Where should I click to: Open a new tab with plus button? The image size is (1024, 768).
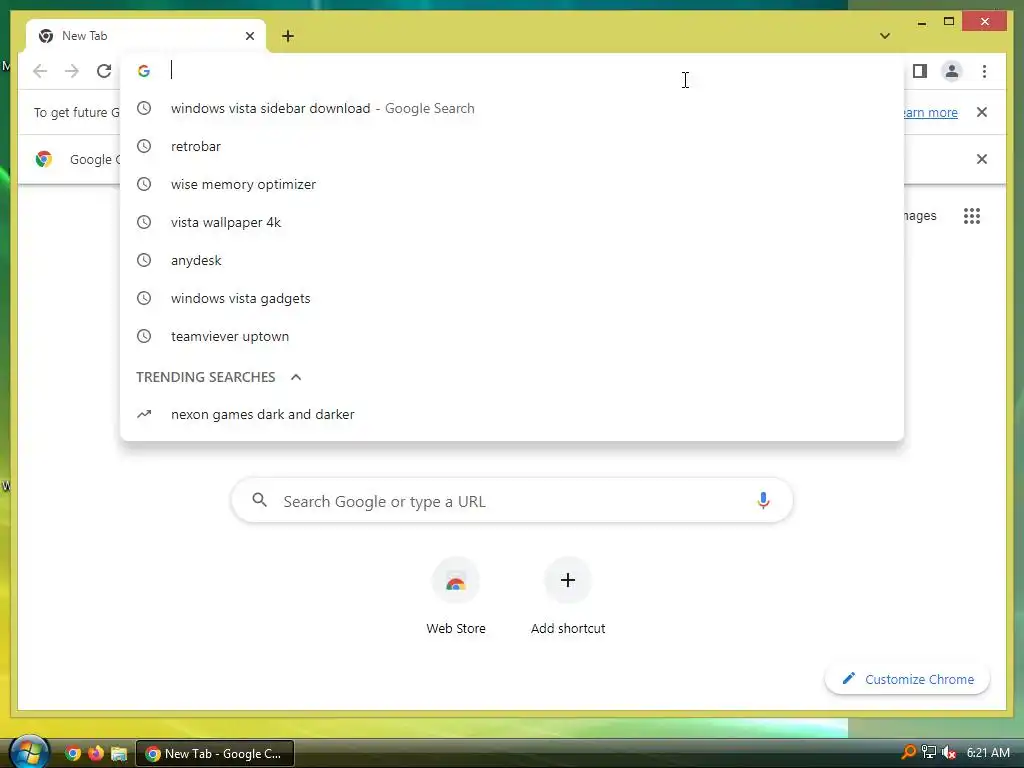288,36
